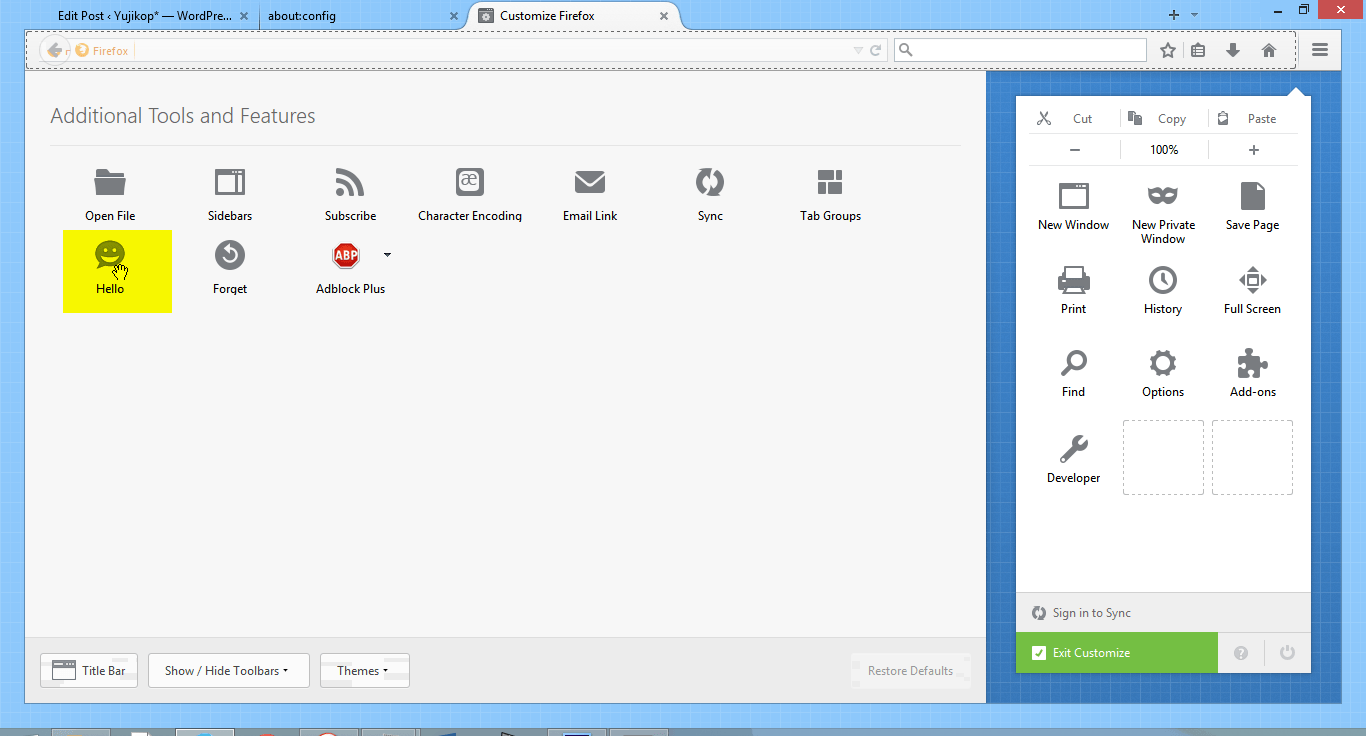Close the Customize Firefox tab
The width and height of the screenshot is (1366, 736).
pyautogui.click(x=664, y=16)
